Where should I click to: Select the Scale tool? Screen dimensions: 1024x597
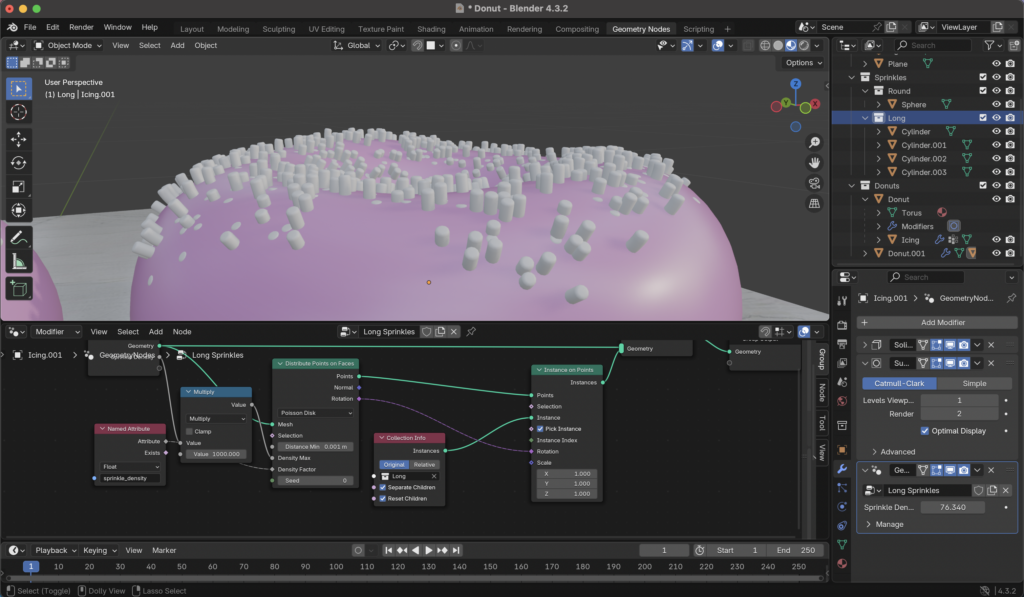pyautogui.click(x=19, y=187)
